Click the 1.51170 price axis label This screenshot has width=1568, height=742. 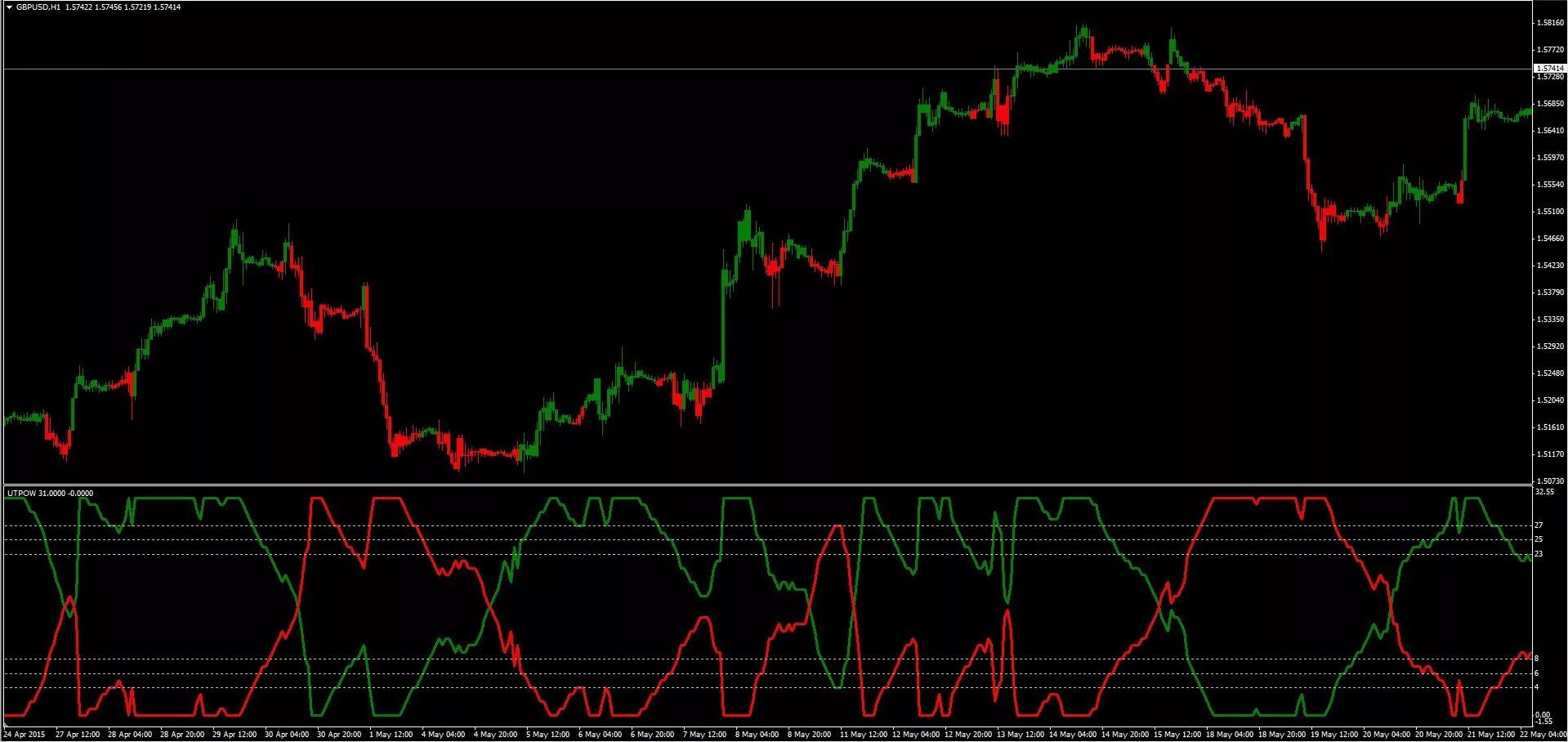(1551, 454)
